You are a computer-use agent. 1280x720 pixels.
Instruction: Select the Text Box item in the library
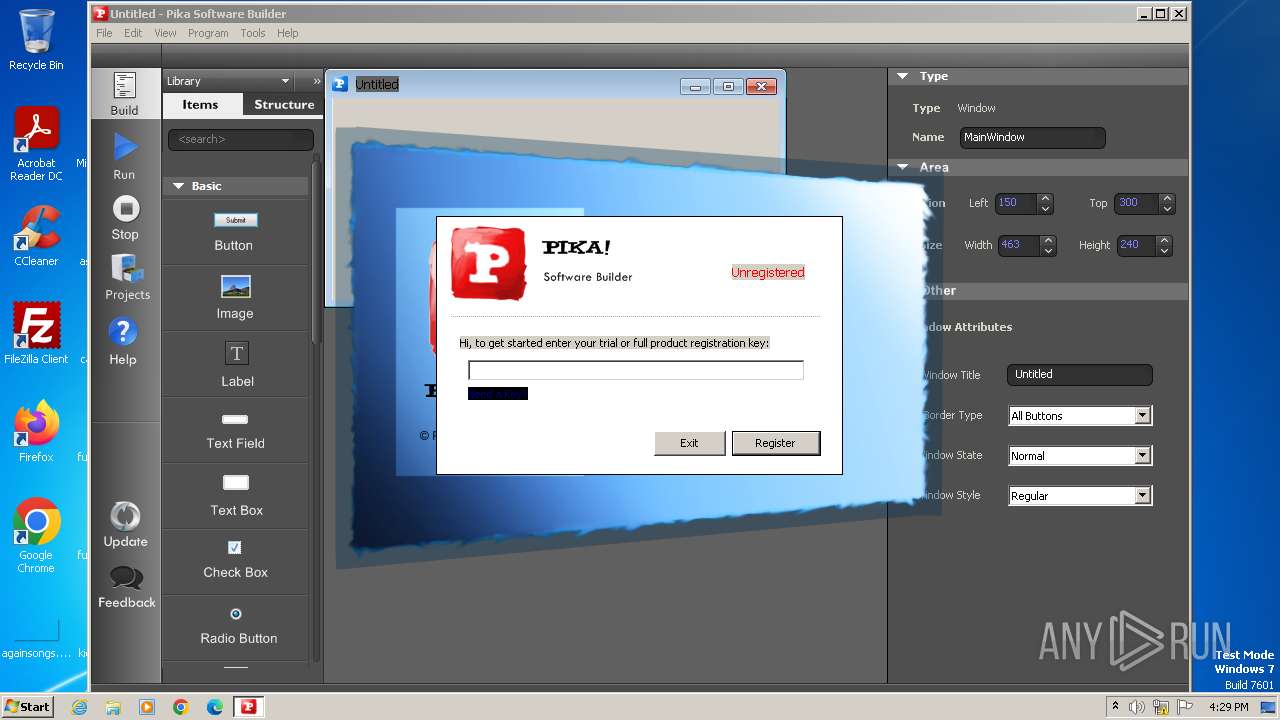point(236,496)
